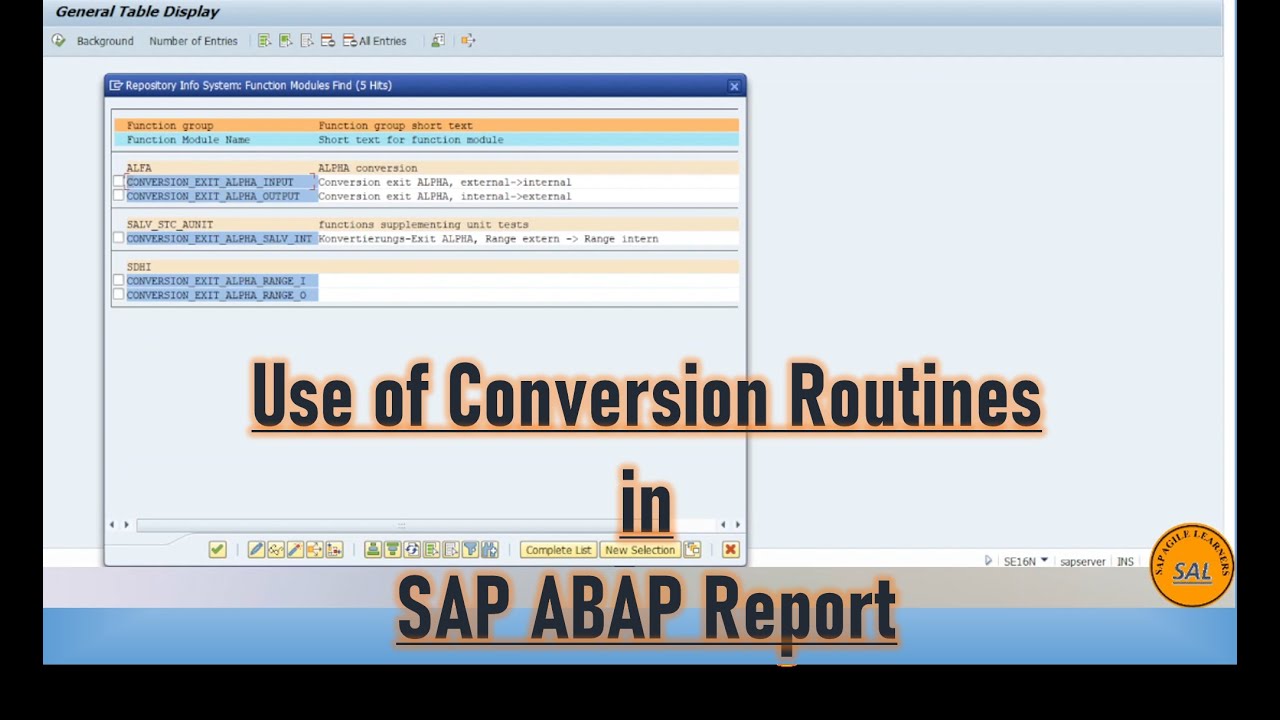Click the user settings person icon
This screenshot has width=1280, height=720.
pyautogui.click(x=438, y=41)
